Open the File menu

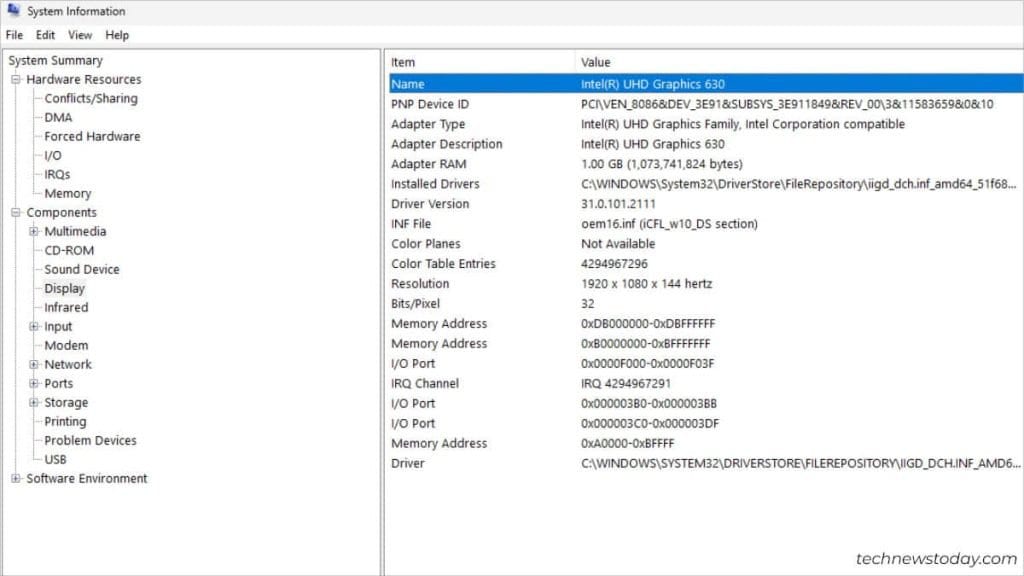[14, 34]
